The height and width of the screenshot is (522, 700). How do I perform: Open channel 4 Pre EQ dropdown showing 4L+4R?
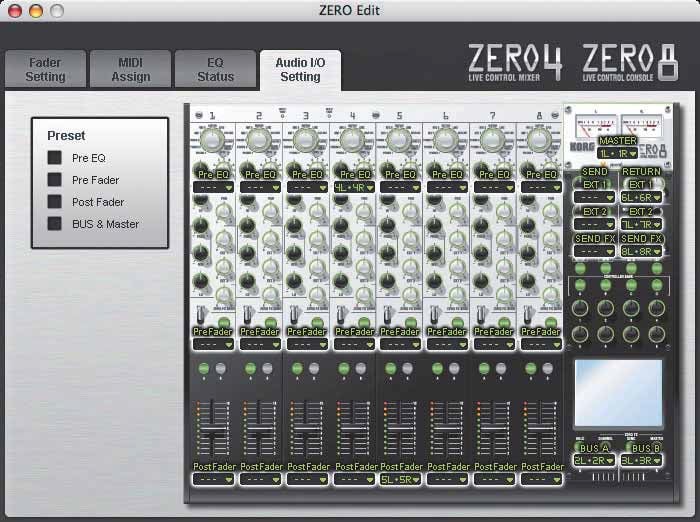click(354, 188)
